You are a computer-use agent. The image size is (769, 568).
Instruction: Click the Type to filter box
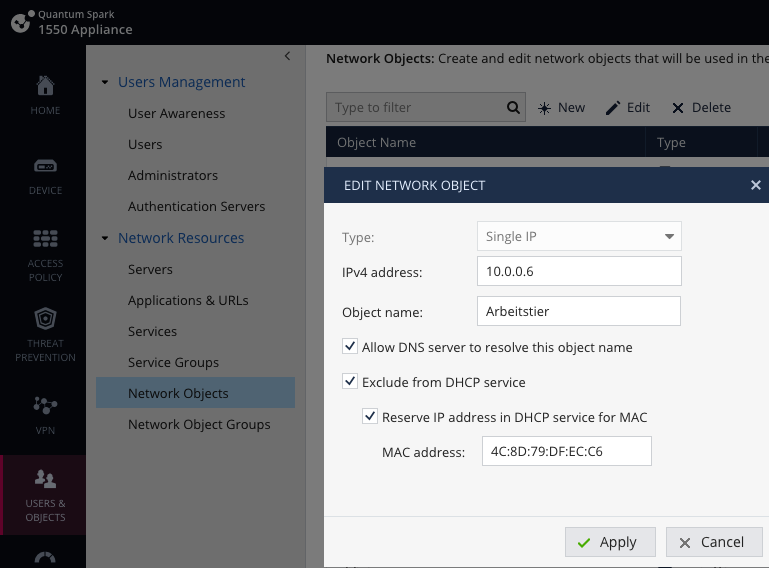[x=426, y=107]
